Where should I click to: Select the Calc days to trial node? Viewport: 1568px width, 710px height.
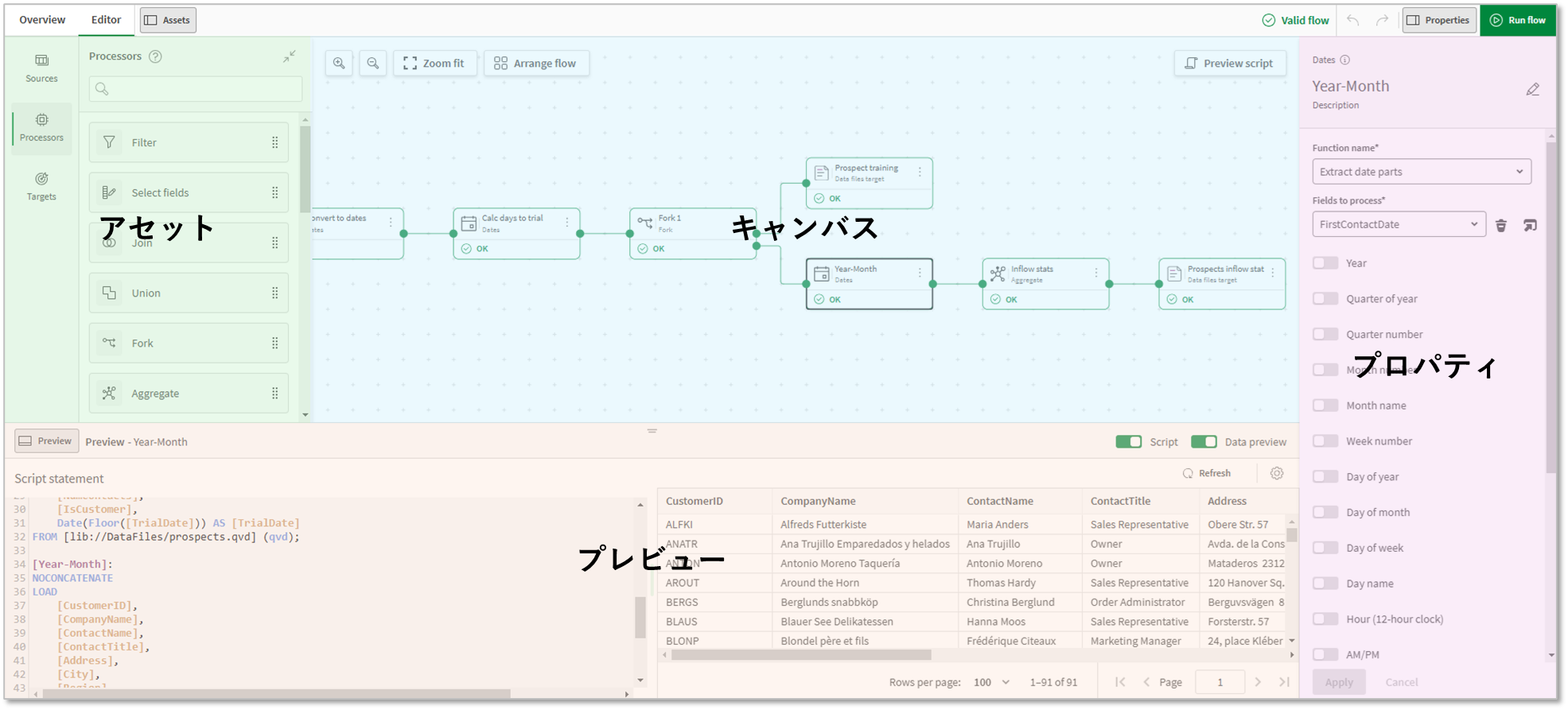[x=516, y=233]
